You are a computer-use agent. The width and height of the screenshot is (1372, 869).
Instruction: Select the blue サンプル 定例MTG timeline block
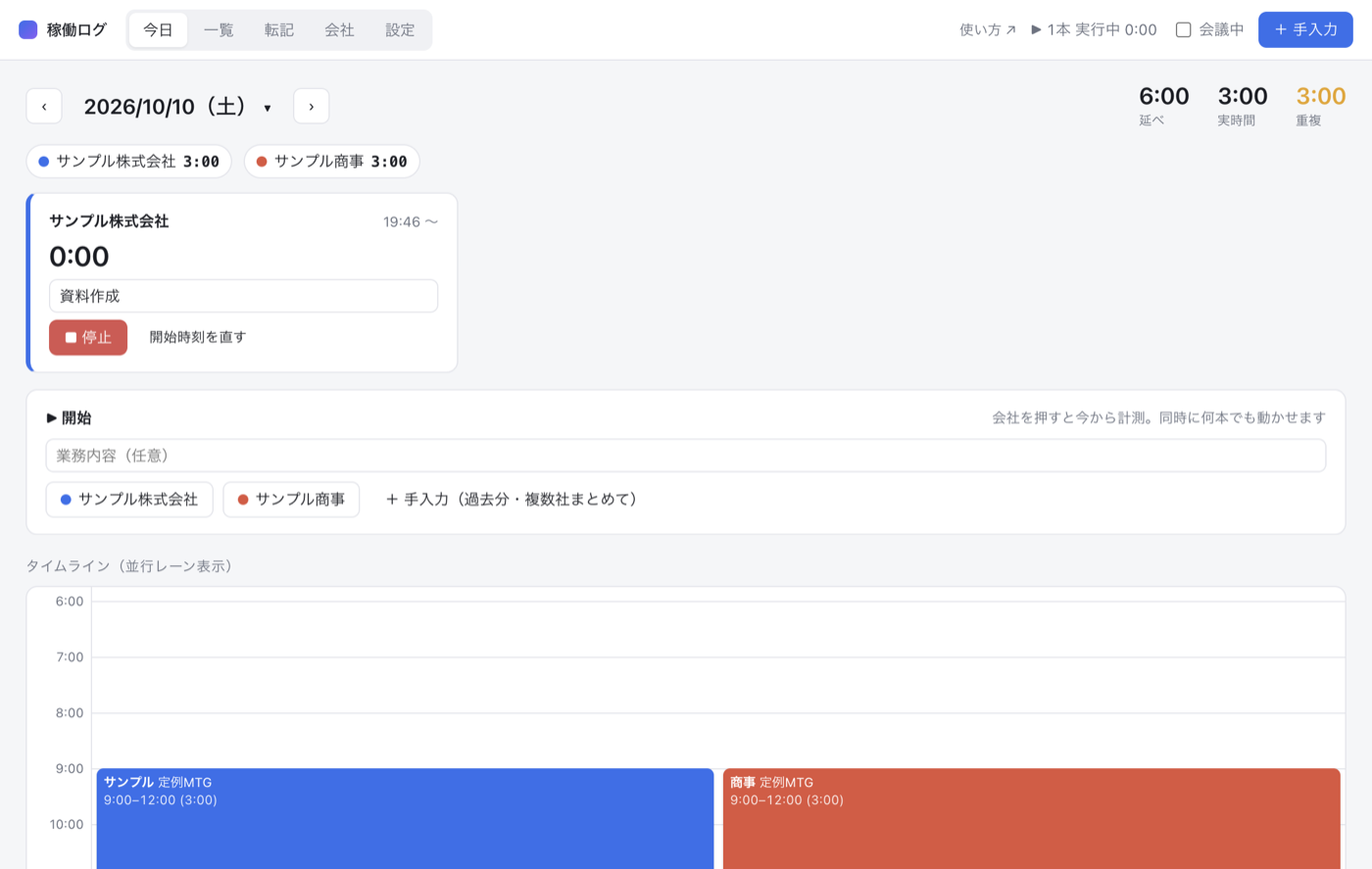click(405, 818)
